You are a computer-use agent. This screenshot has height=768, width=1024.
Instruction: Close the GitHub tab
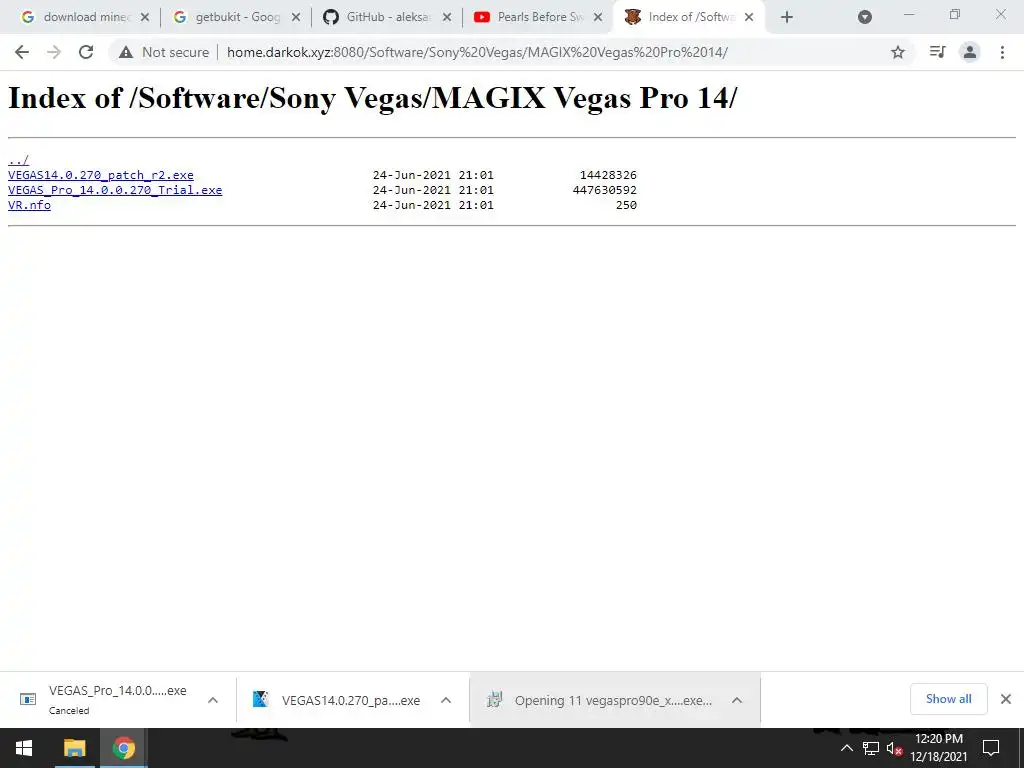click(447, 17)
